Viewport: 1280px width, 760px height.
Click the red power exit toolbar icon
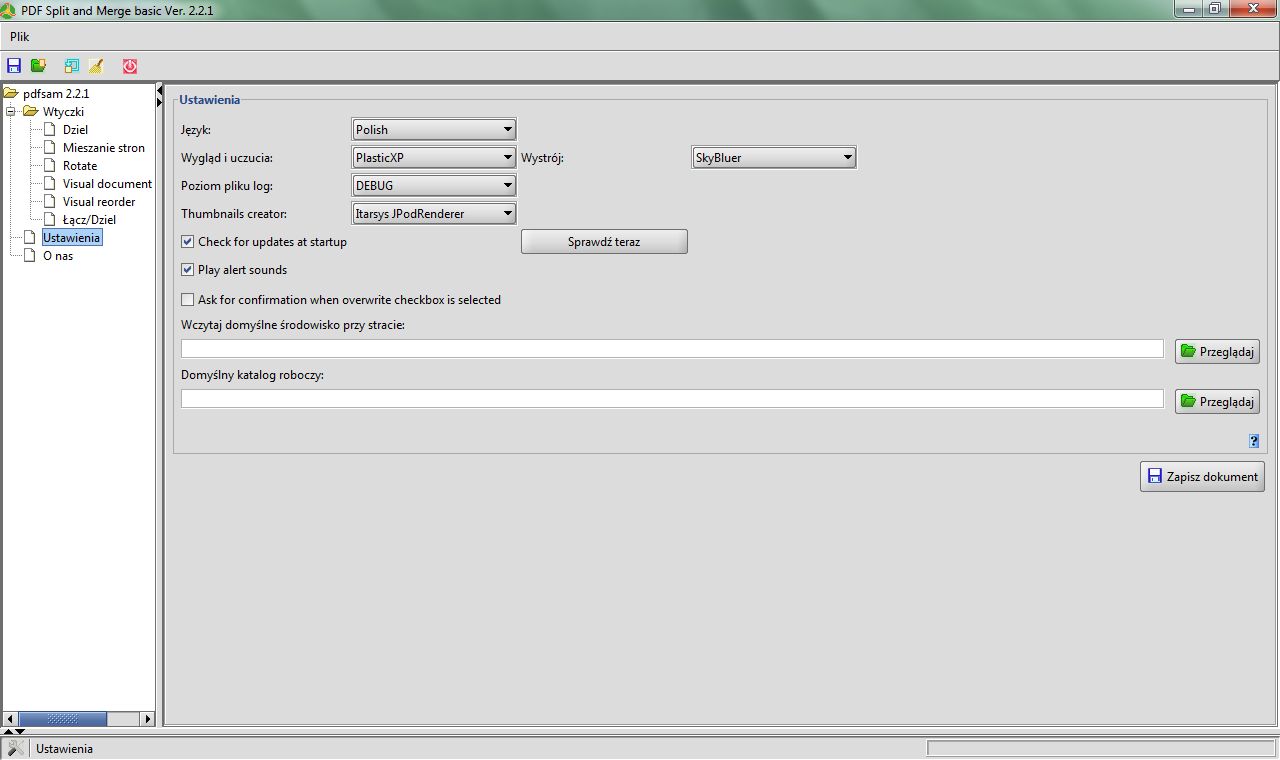[130, 66]
